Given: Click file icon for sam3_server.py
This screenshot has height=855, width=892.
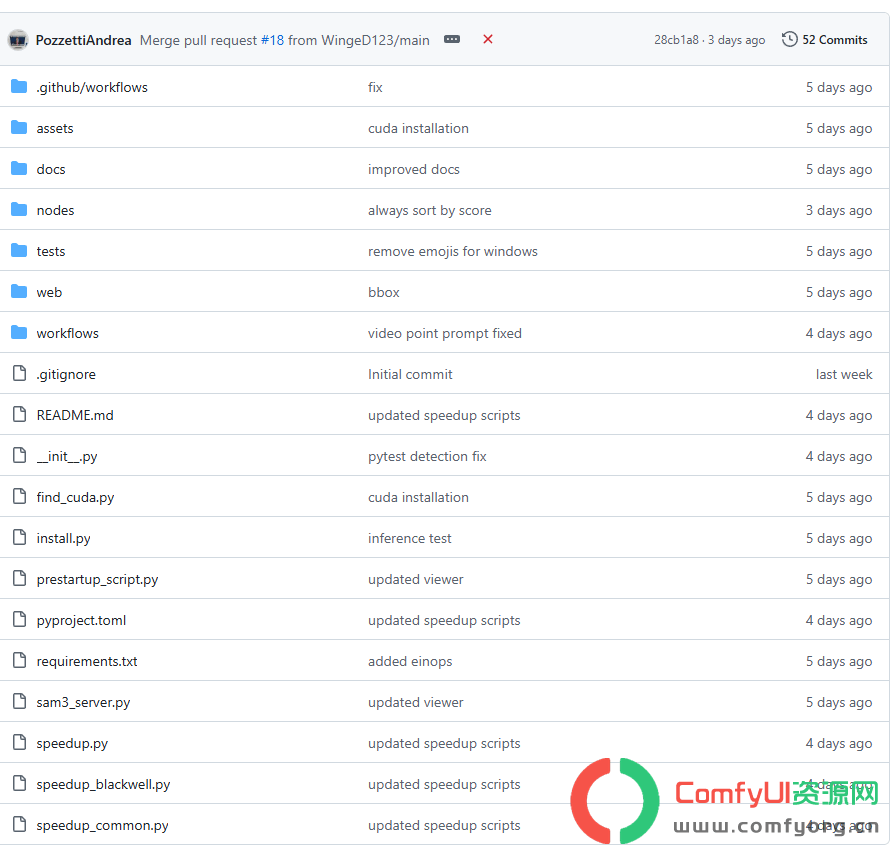Looking at the screenshot, I should click(19, 701).
